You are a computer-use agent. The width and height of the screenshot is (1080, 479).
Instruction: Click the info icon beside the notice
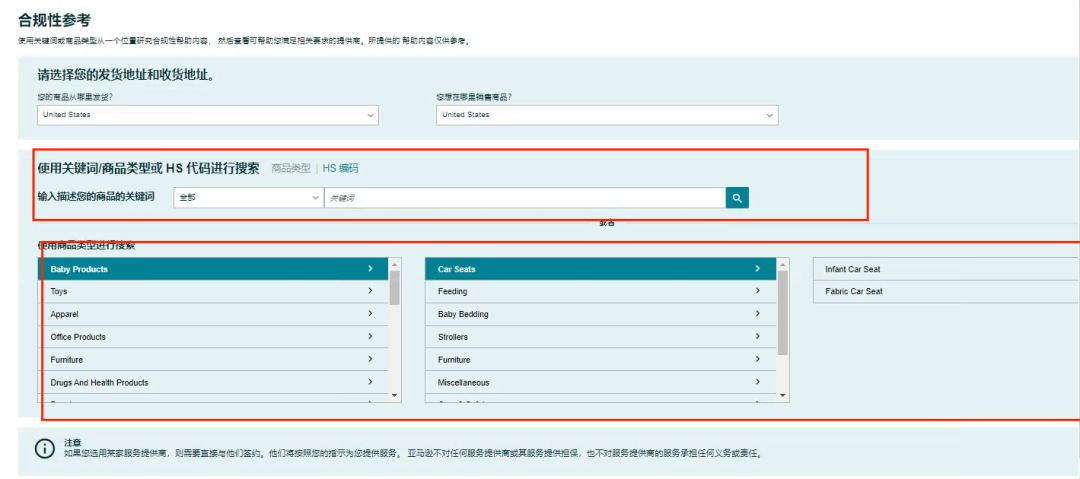coord(45,448)
